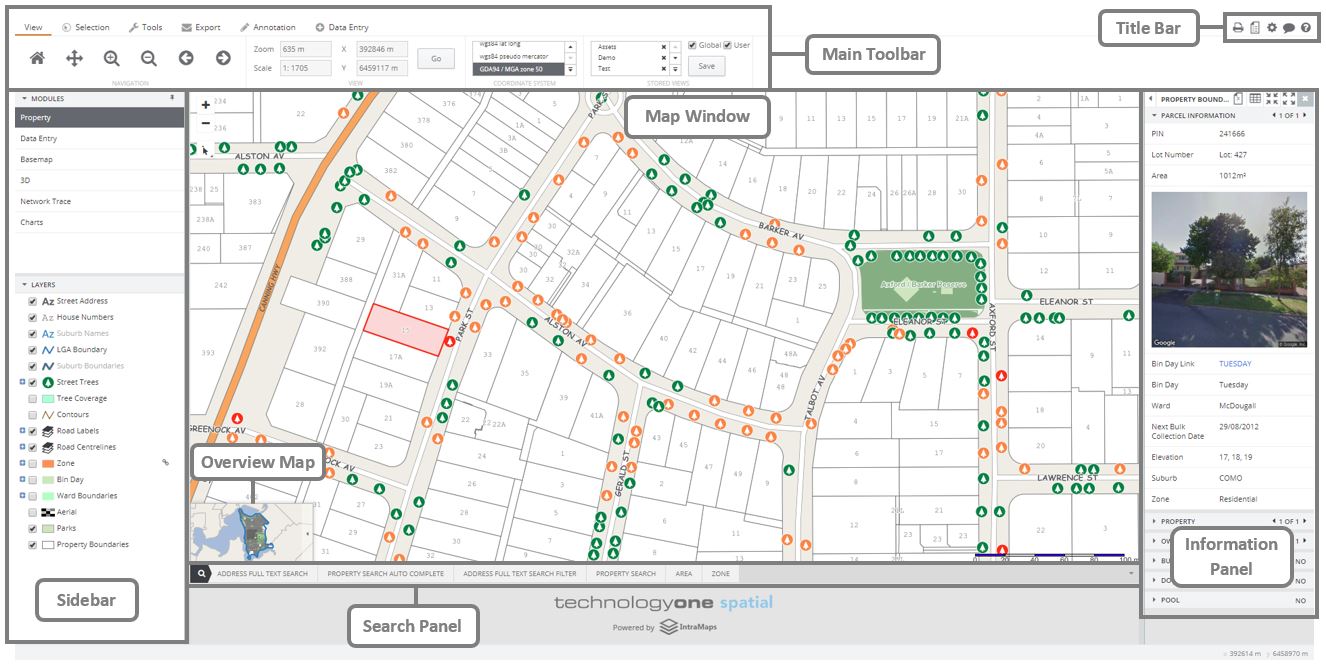Collapse all sections icon in information panel
Image resolution: width=1326 pixels, height=668 pixels.
1272,99
